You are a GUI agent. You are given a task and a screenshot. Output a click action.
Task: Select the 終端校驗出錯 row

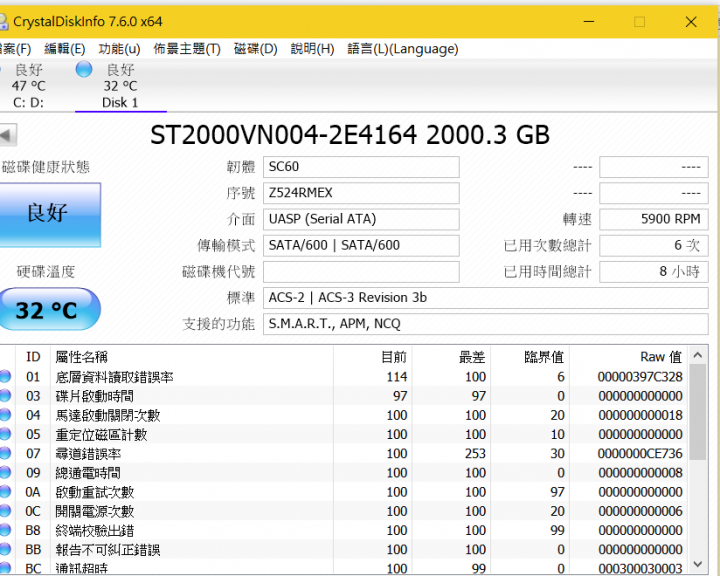pyautogui.click(x=343, y=530)
